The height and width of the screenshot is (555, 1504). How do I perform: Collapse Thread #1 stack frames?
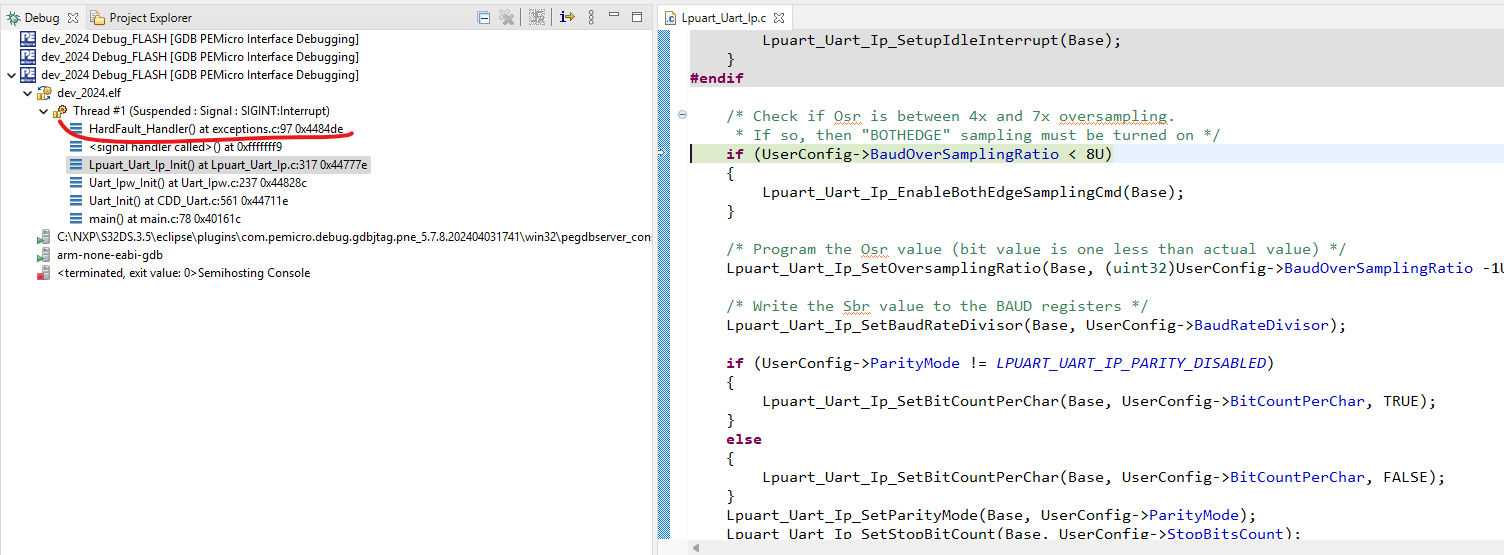pos(43,111)
